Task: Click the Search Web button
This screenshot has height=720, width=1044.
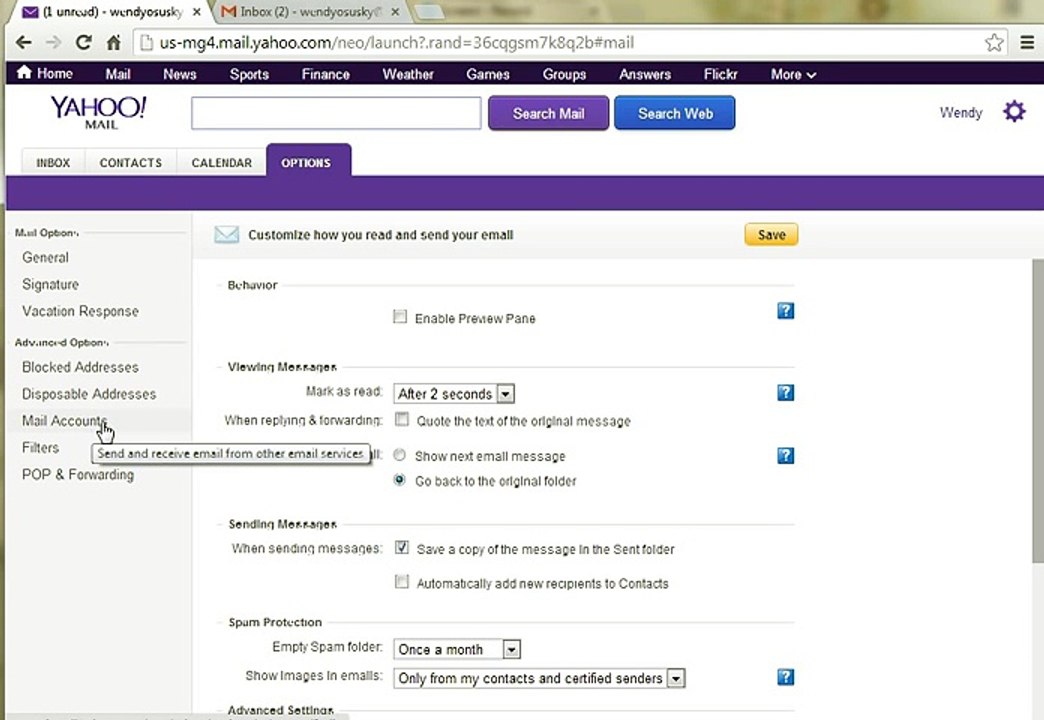Action: [674, 113]
